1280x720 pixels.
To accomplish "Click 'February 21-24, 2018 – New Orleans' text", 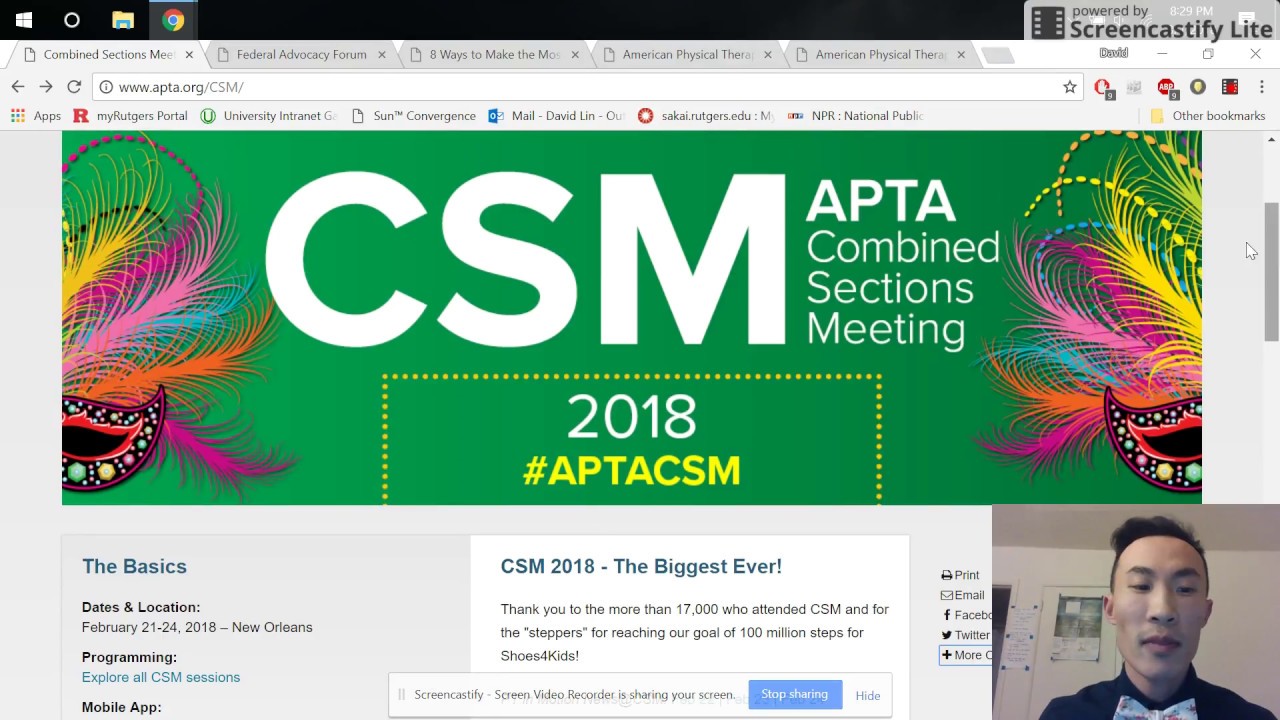I will [x=197, y=627].
